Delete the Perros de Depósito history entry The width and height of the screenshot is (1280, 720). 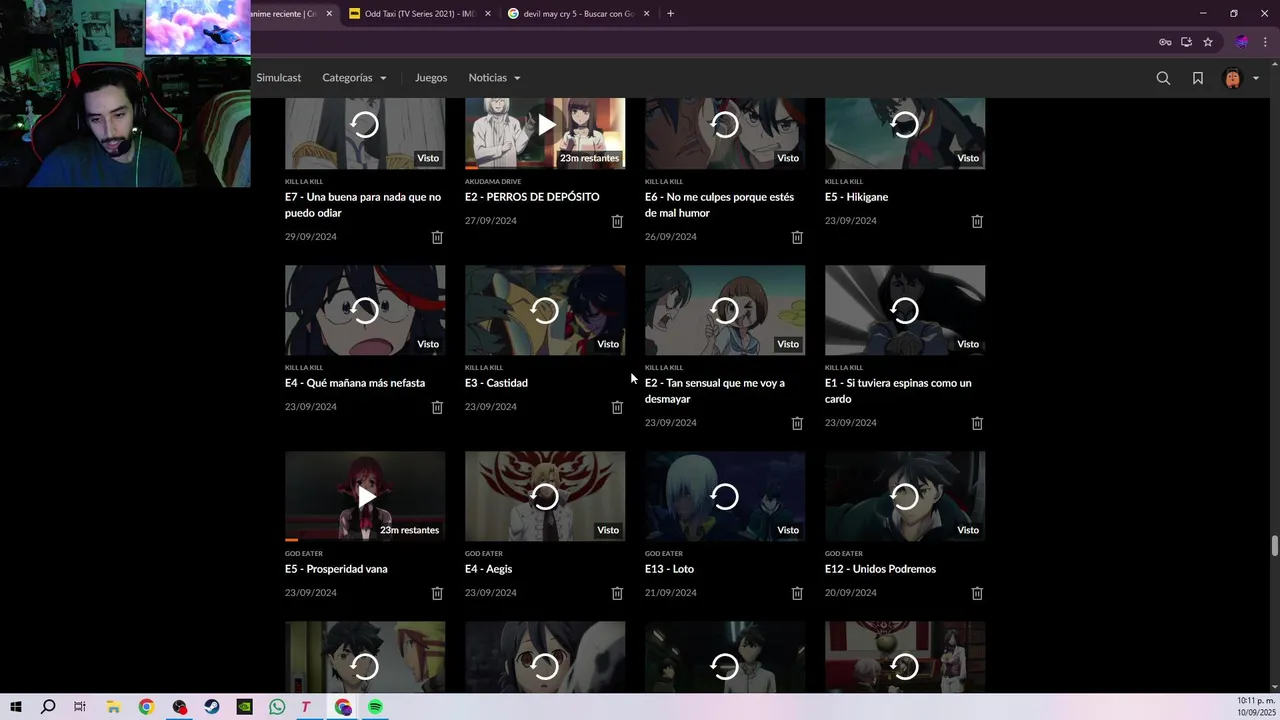tap(617, 221)
